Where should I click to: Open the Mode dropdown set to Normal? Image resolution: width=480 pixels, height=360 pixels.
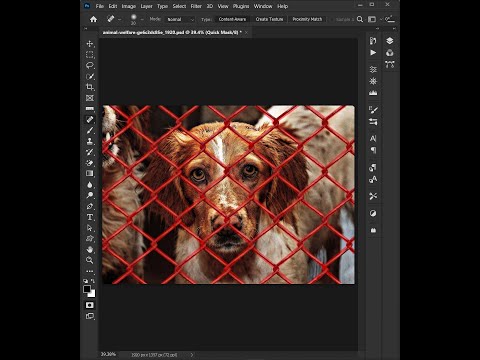(180, 20)
